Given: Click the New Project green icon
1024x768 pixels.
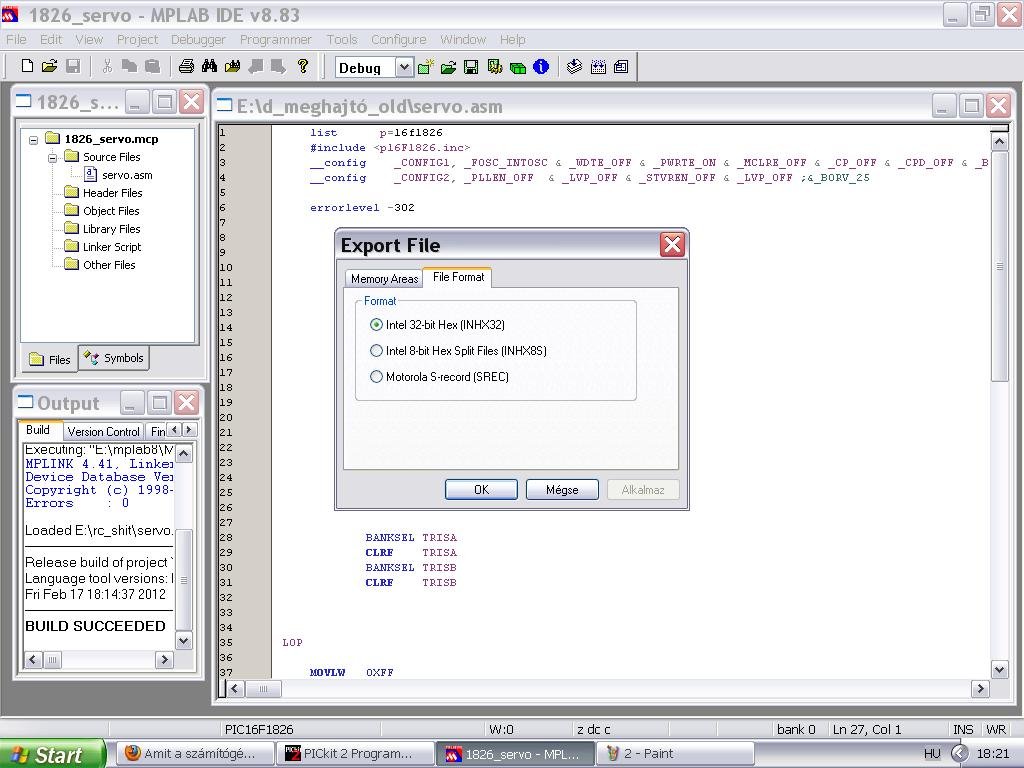Looking at the screenshot, I should point(426,67).
